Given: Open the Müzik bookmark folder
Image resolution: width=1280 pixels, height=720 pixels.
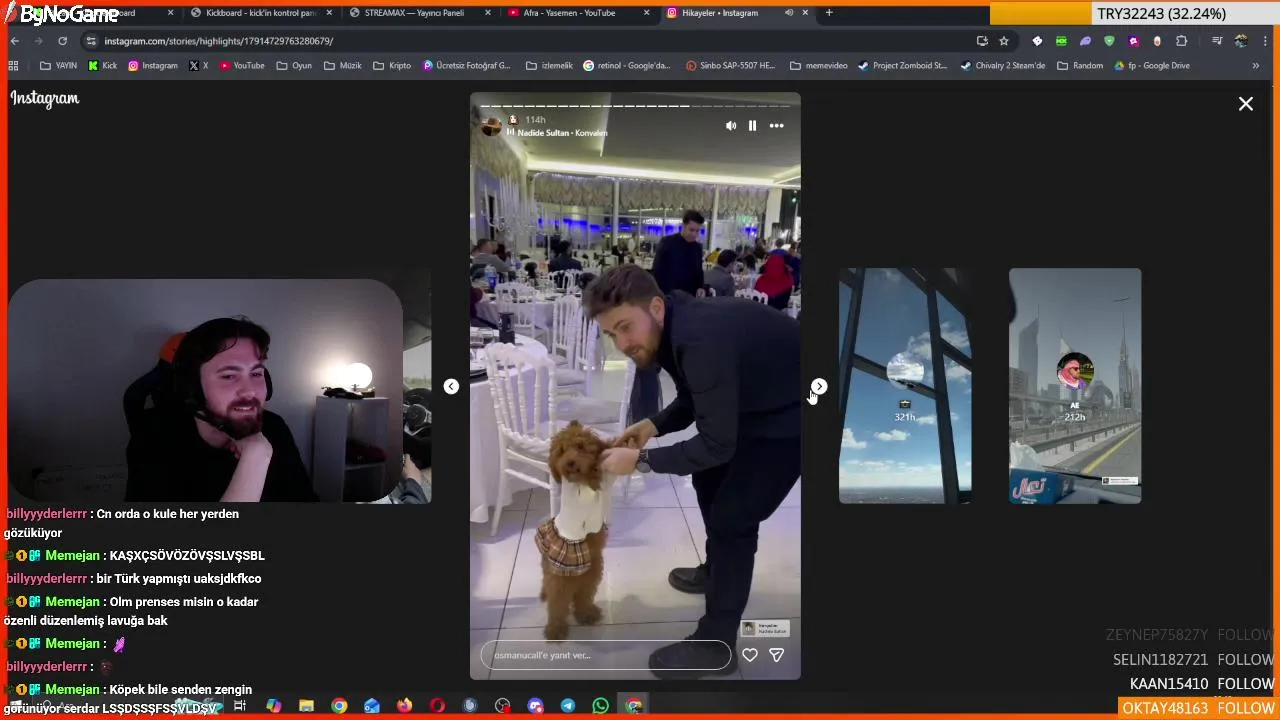Looking at the screenshot, I should pyautogui.click(x=342, y=66).
